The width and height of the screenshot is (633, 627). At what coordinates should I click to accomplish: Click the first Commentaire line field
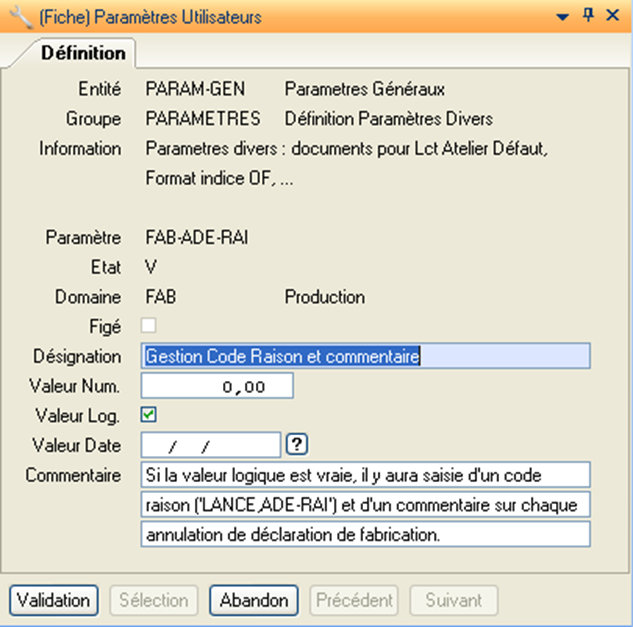366,474
